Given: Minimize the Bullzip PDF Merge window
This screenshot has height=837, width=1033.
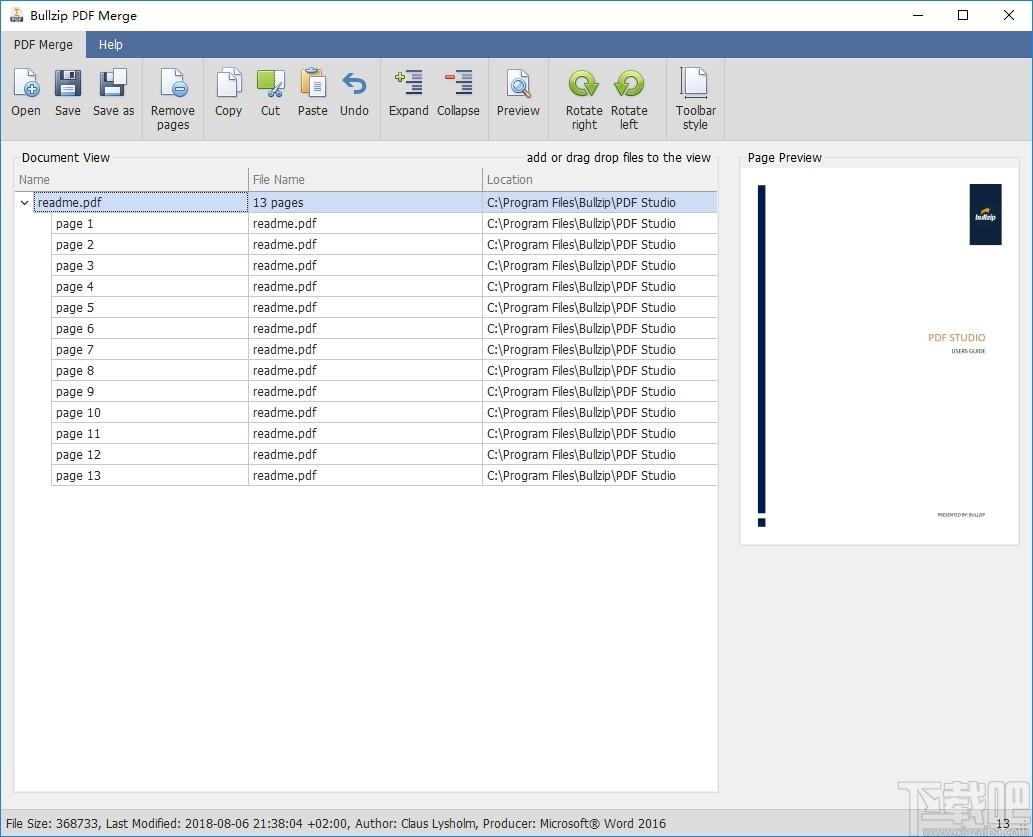Looking at the screenshot, I should (x=918, y=15).
